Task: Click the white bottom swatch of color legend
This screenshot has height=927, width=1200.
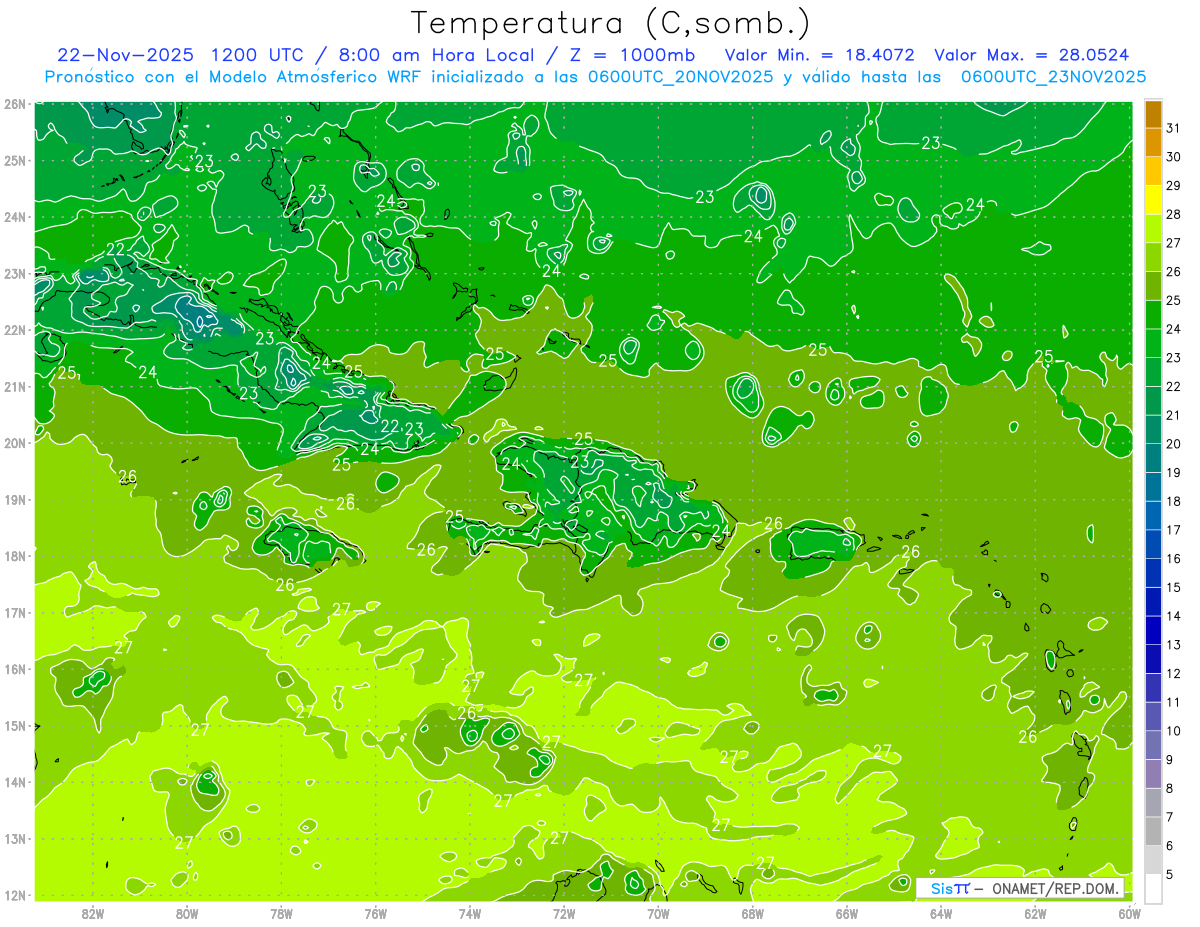Action: (x=1153, y=888)
